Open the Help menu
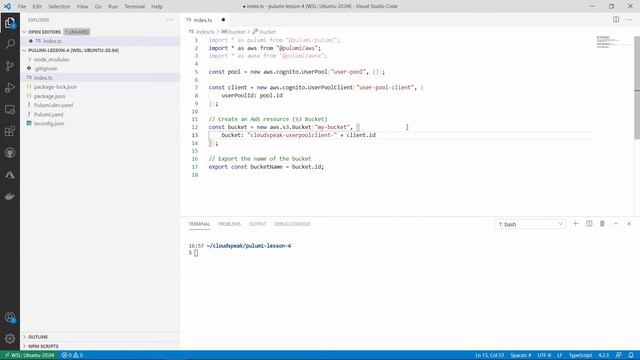The width and height of the screenshot is (640, 360). pyautogui.click(x=157, y=7)
